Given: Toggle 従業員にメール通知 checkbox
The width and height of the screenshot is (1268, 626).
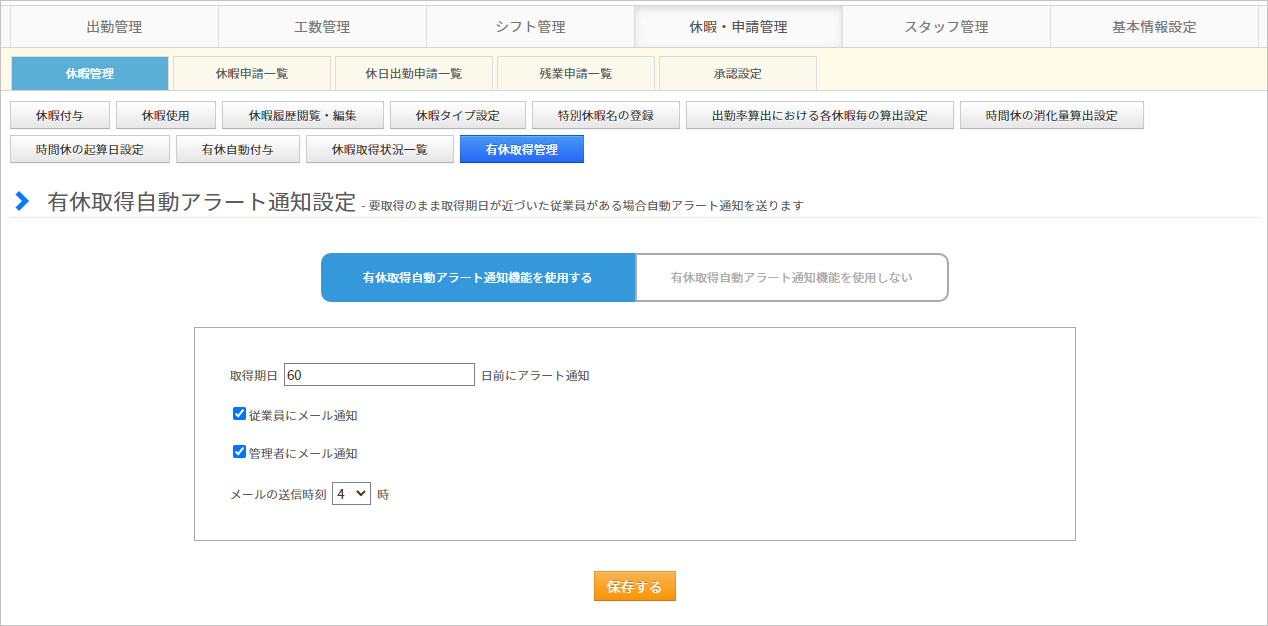Looking at the screenshot, I should coord(239,413).
